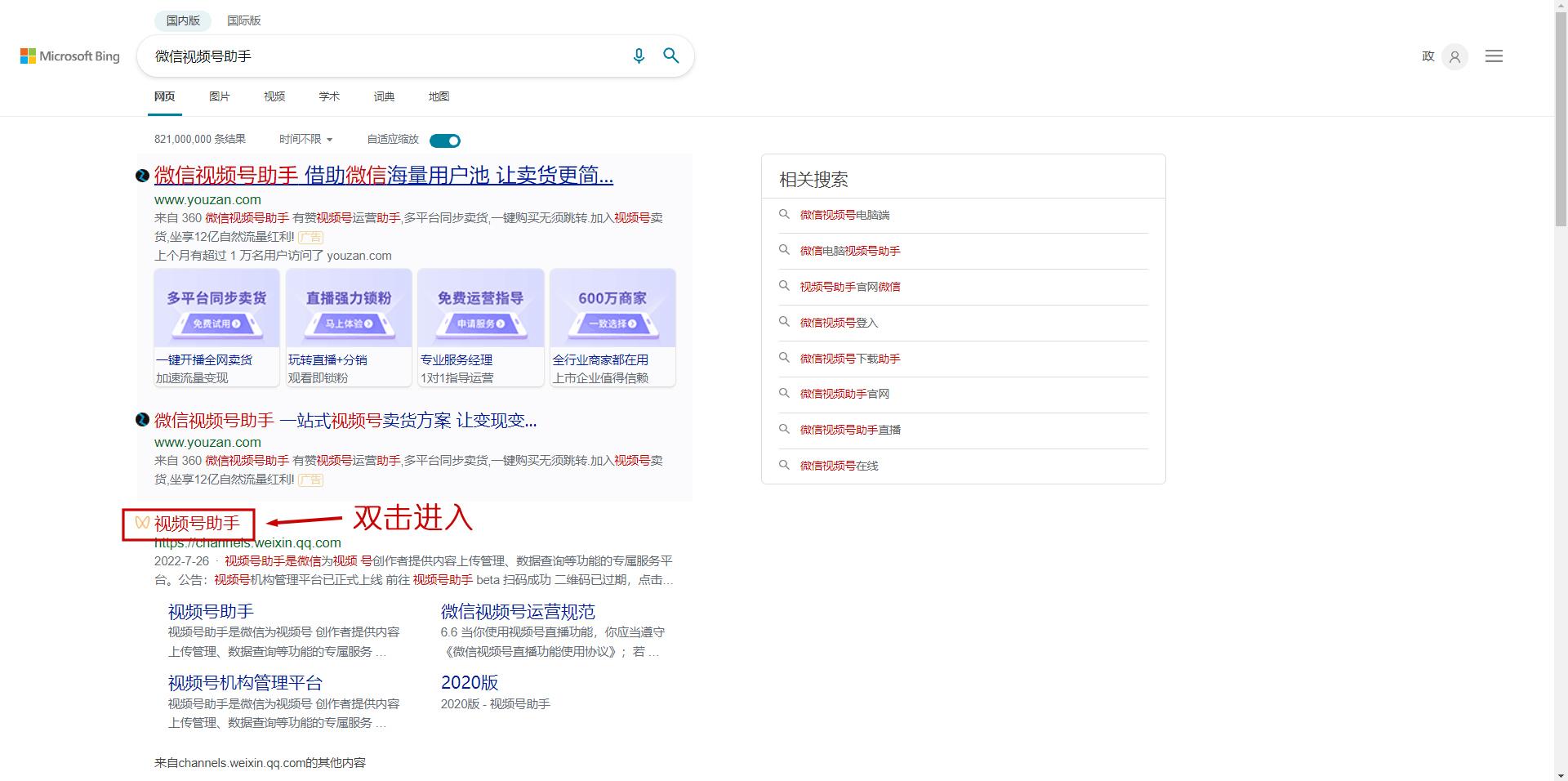Click the magnifier icon beside 微信视频助手官网

tap(784, 393)
